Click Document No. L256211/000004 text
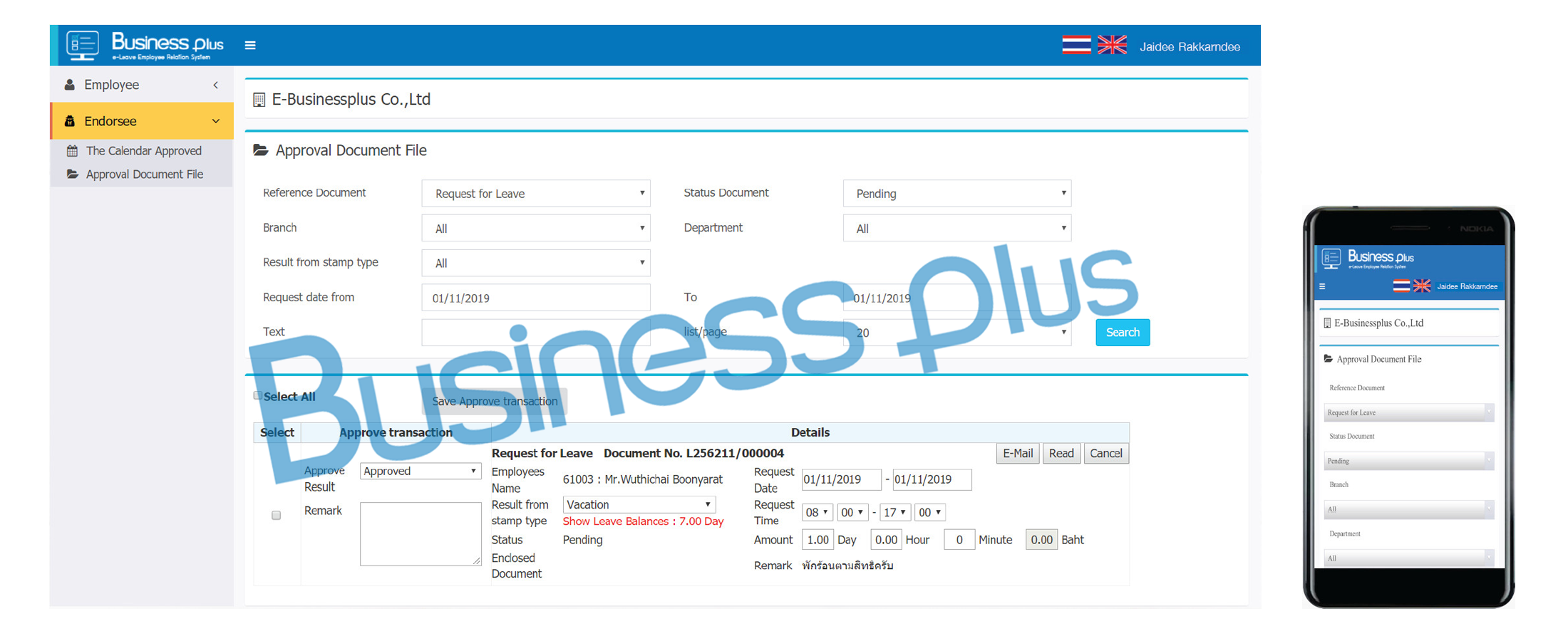 click(x=693, y=453)
